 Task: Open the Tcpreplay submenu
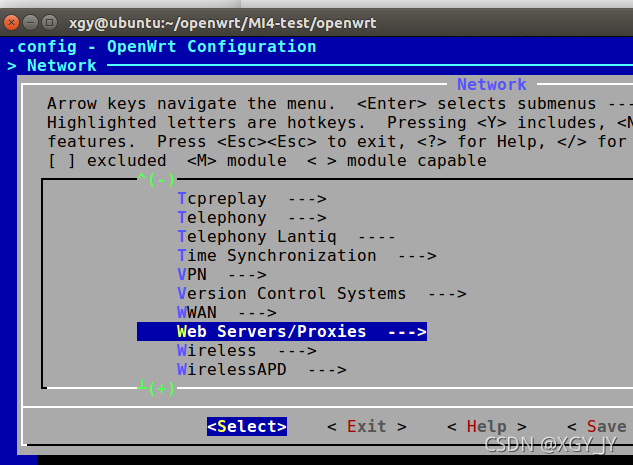(x=252, y=199)
